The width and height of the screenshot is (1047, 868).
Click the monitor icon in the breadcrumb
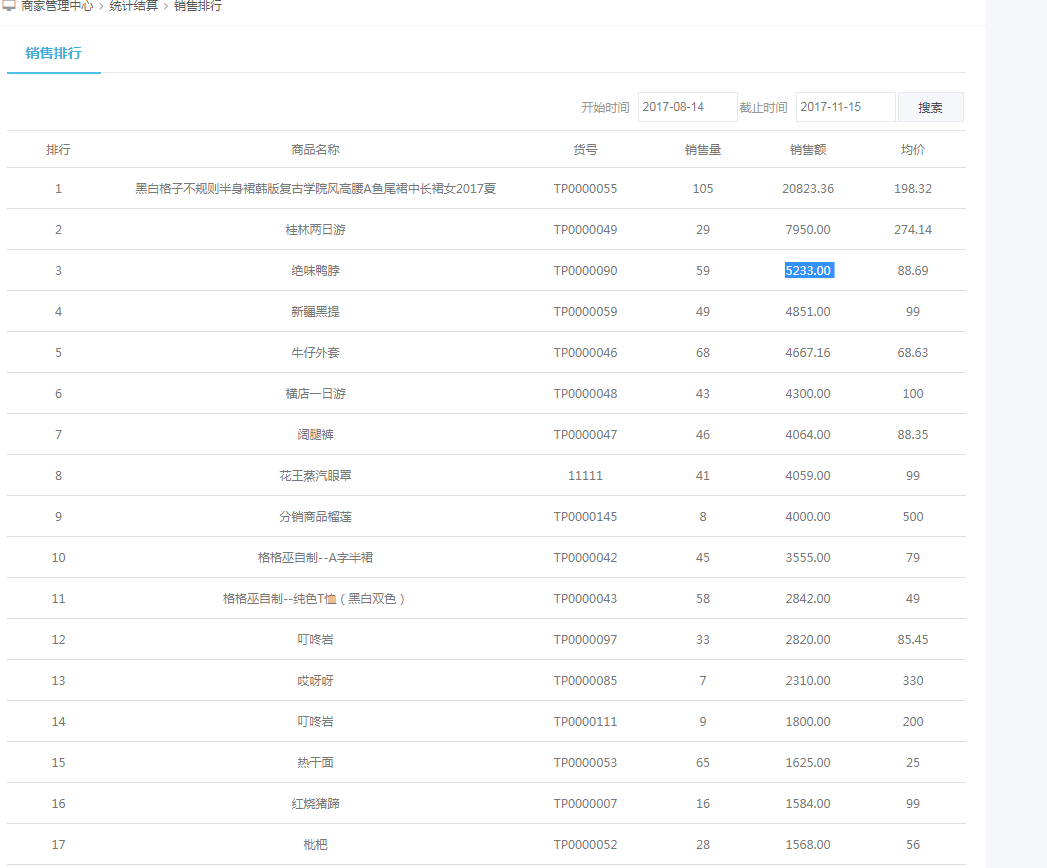[x=9, y=6]
